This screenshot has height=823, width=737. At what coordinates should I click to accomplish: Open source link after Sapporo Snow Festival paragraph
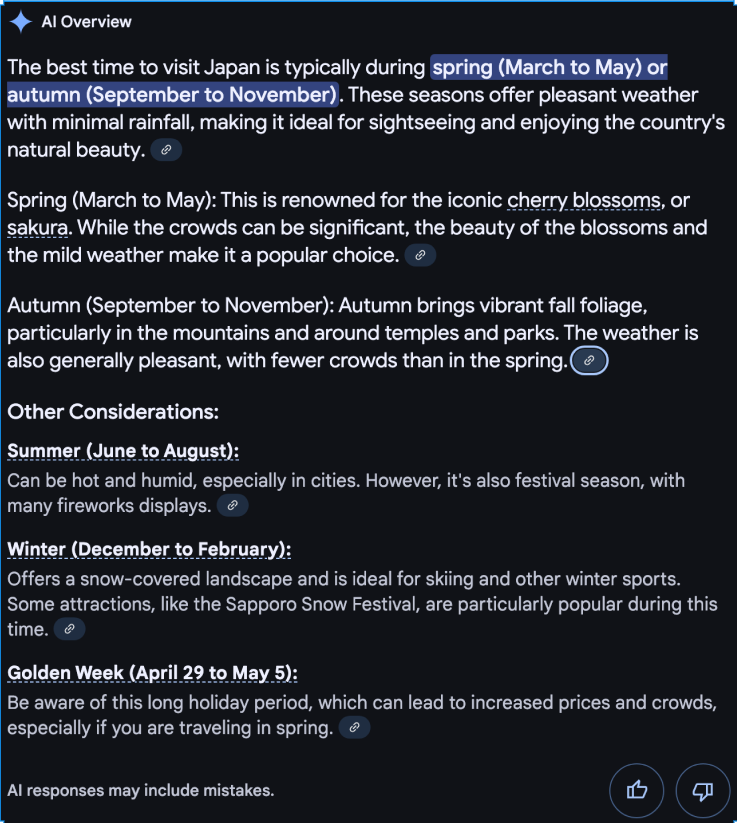coord(69,629)
